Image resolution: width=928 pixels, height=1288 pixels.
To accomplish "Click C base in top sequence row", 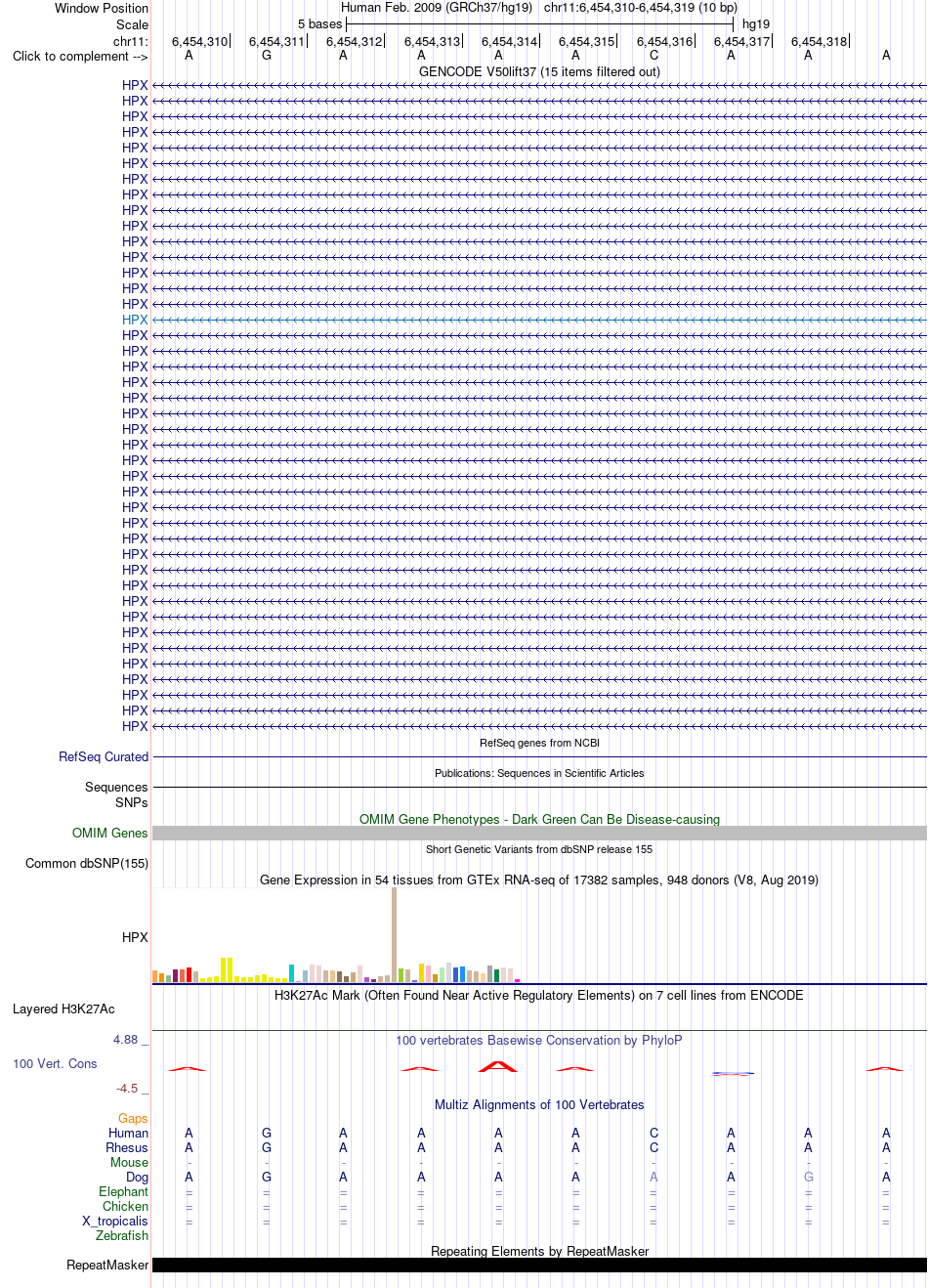I will [x=654, y=55].
